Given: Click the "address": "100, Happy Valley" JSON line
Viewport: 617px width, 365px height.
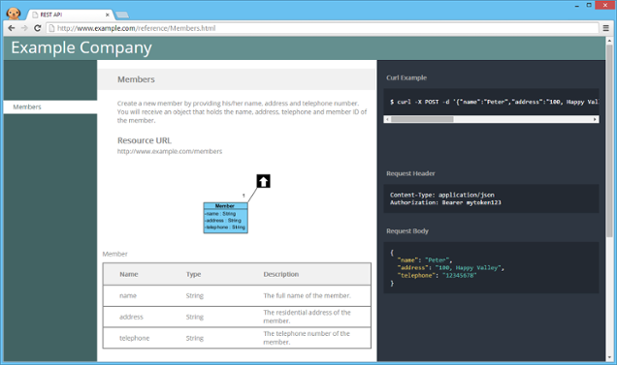Looking at the screenshot, I should coord(451,268).
